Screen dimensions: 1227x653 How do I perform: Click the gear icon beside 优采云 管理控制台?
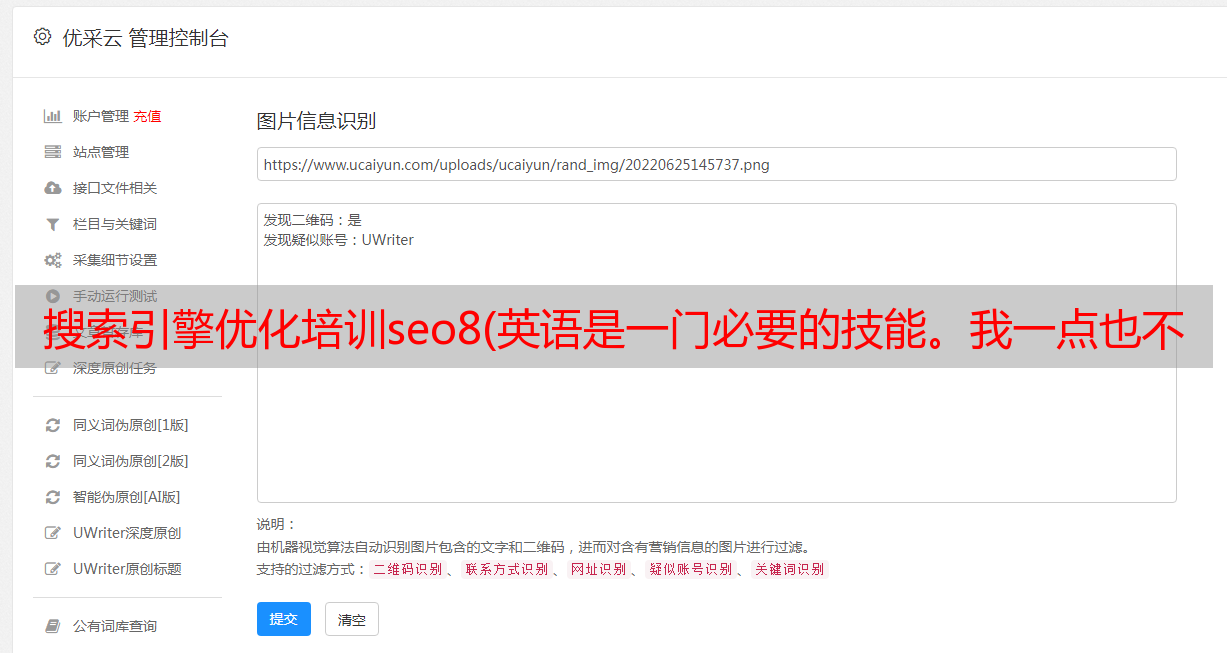pos(42,37)
